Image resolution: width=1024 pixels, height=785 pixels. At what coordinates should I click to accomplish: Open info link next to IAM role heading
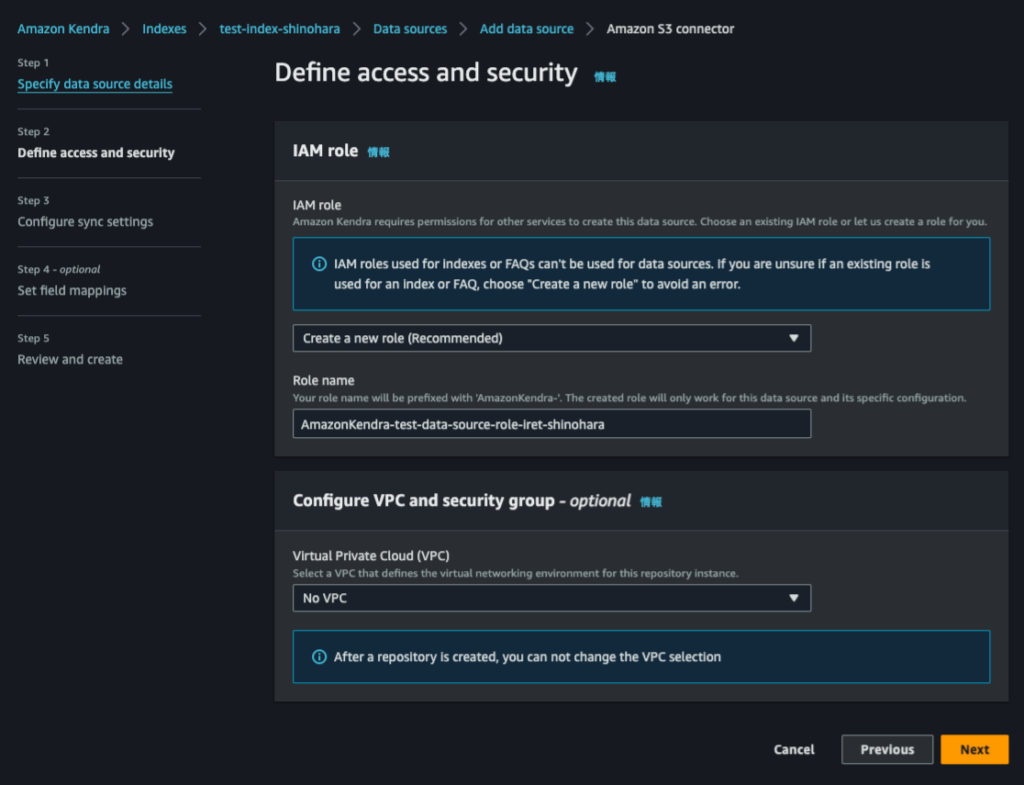(378, 152)
